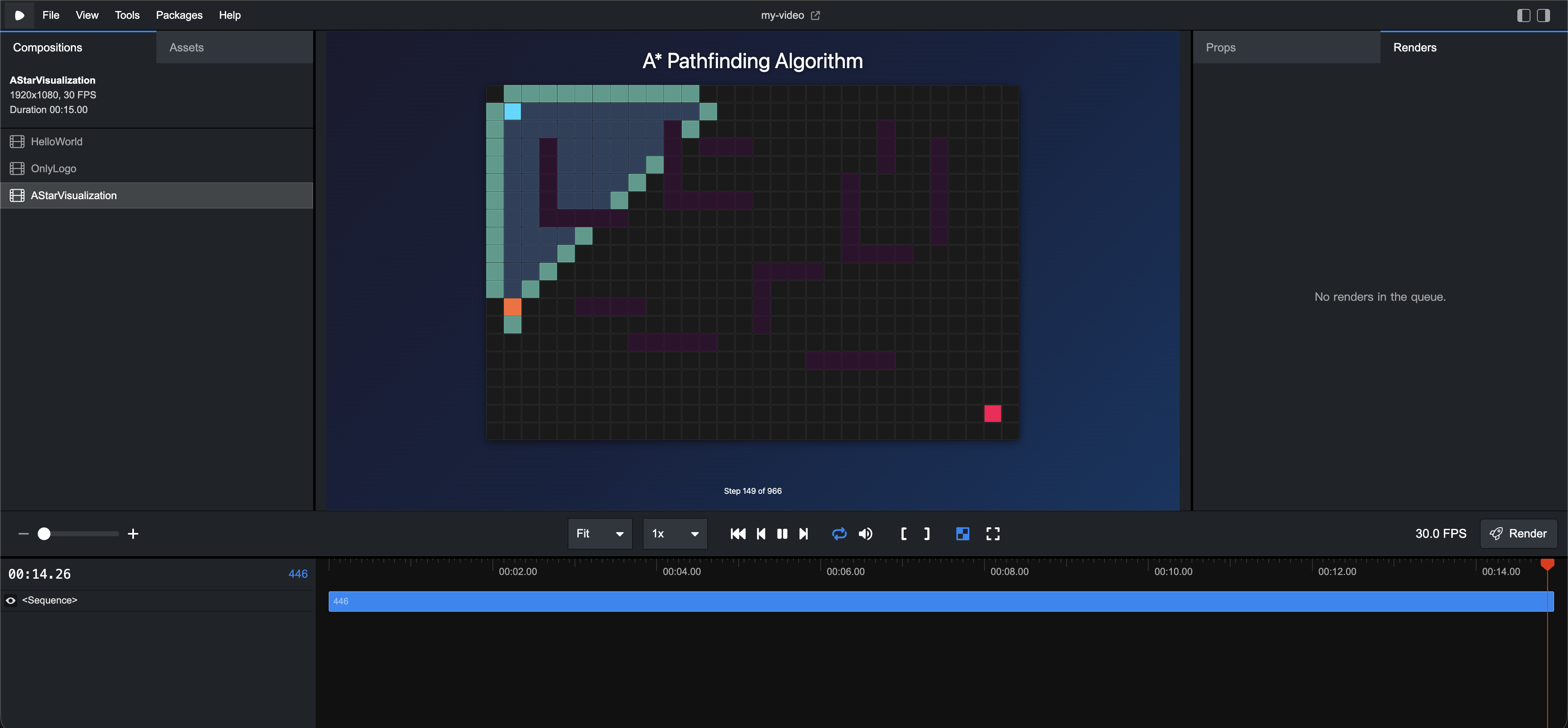The height and width of the screenshot is (728, 1568).
Task: Open the 1x playback speed dropdown
Action: (x=675, y=533)
